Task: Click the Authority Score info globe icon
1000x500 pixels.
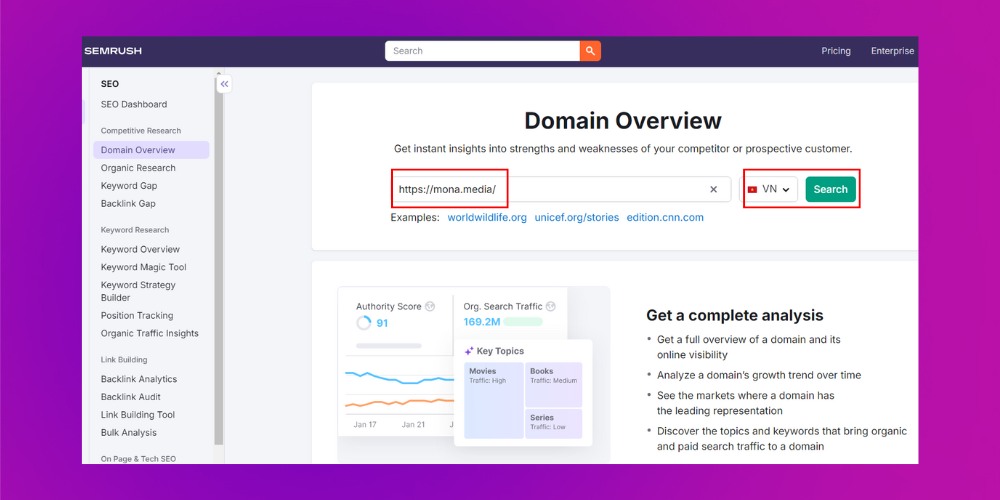Action: [430, 306]
